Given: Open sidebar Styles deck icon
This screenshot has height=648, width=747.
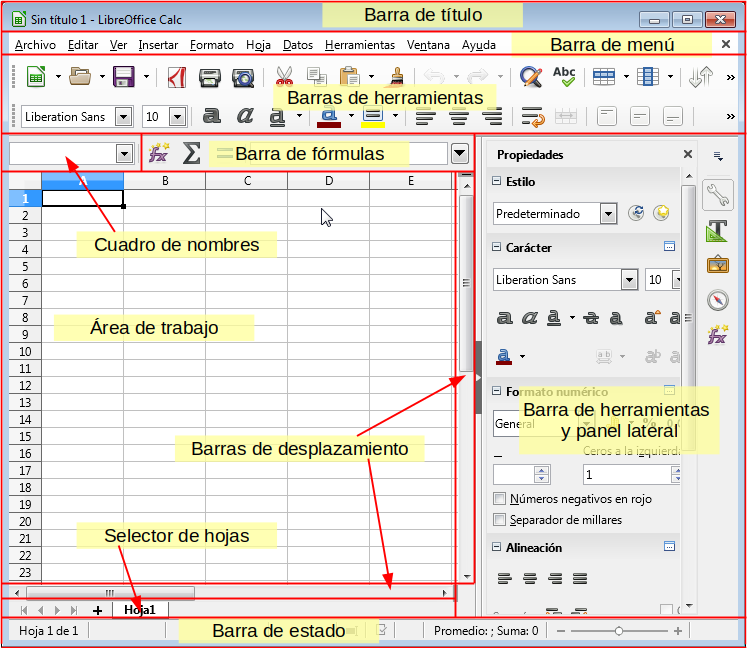Looking at the screenshot, I should click(717, 231).
